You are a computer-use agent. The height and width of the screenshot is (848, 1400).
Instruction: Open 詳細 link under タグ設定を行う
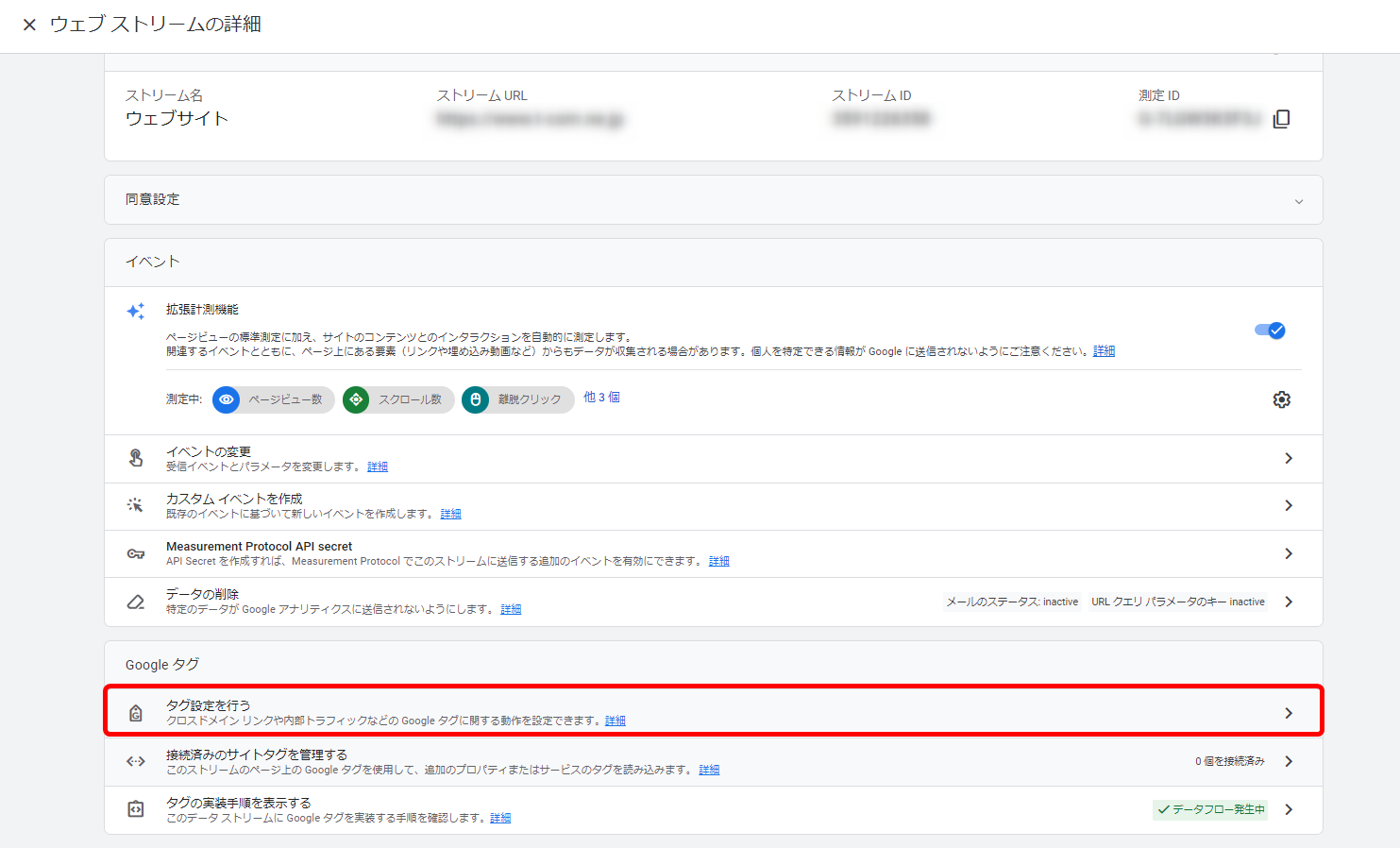tap(616, 721)
